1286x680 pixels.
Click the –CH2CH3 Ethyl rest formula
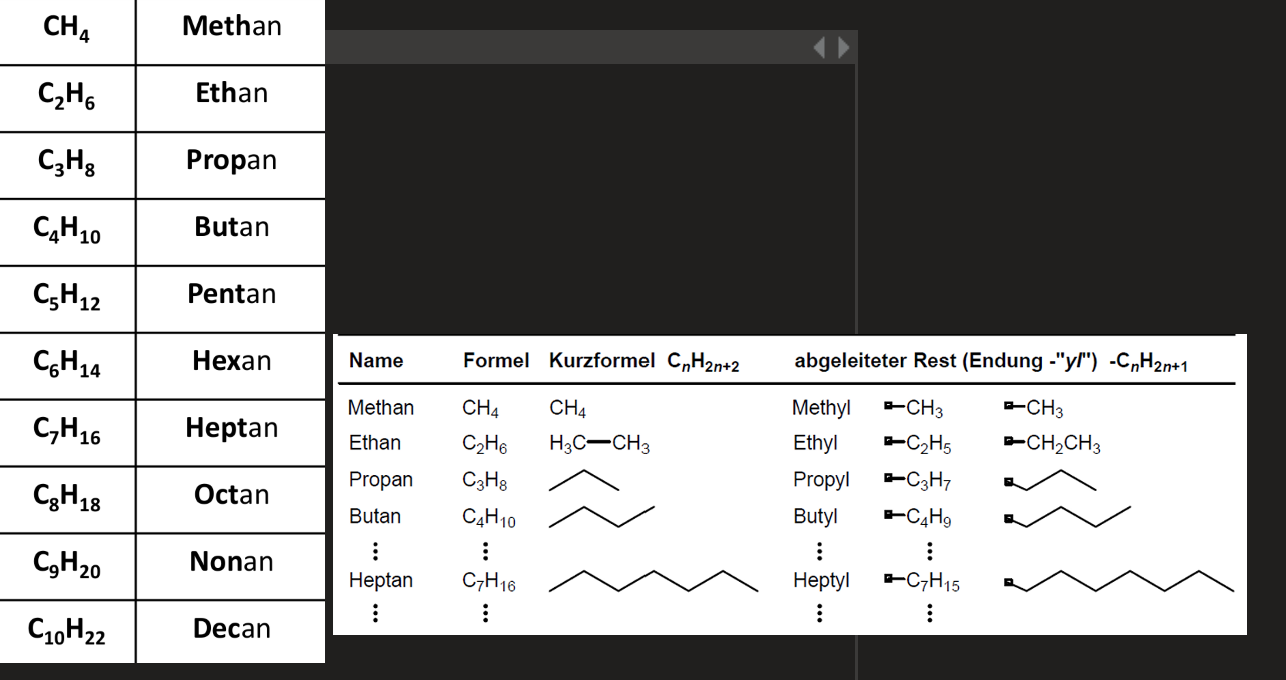click(x=1052, y=444)
